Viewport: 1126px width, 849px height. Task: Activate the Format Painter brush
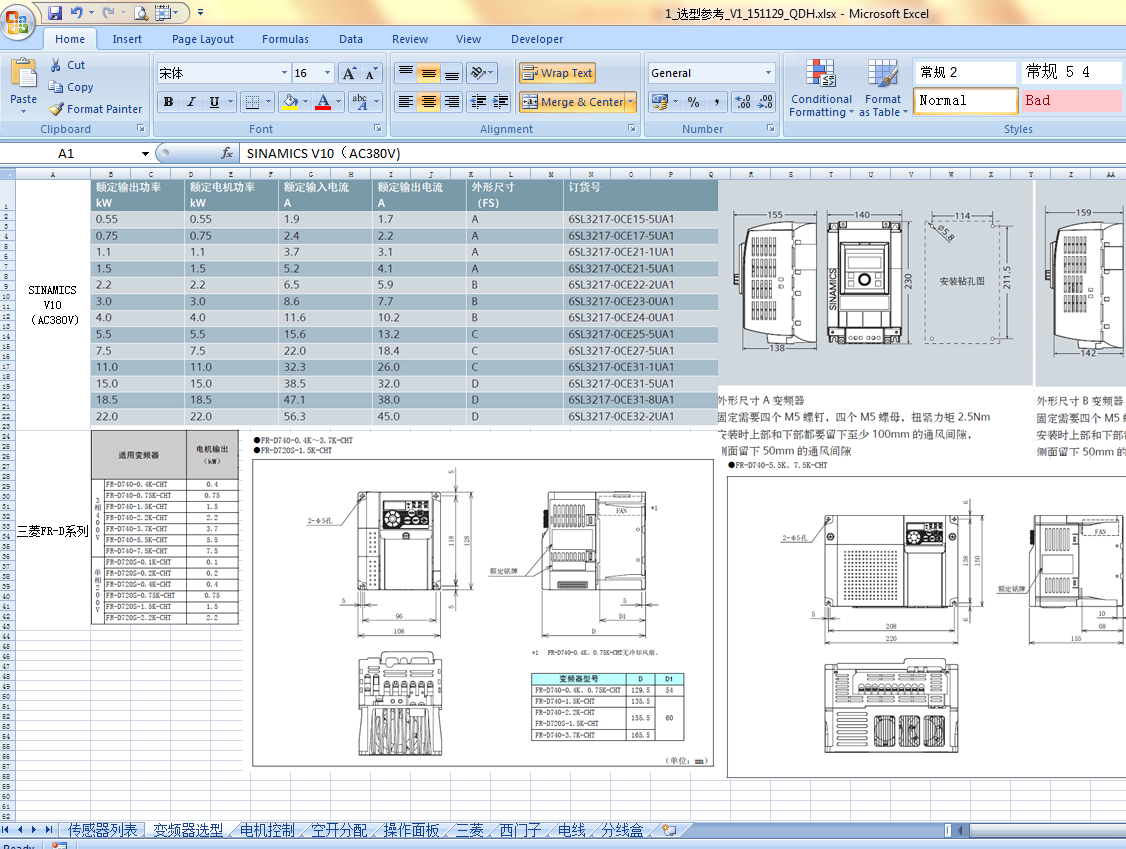[x=56, y=109]
